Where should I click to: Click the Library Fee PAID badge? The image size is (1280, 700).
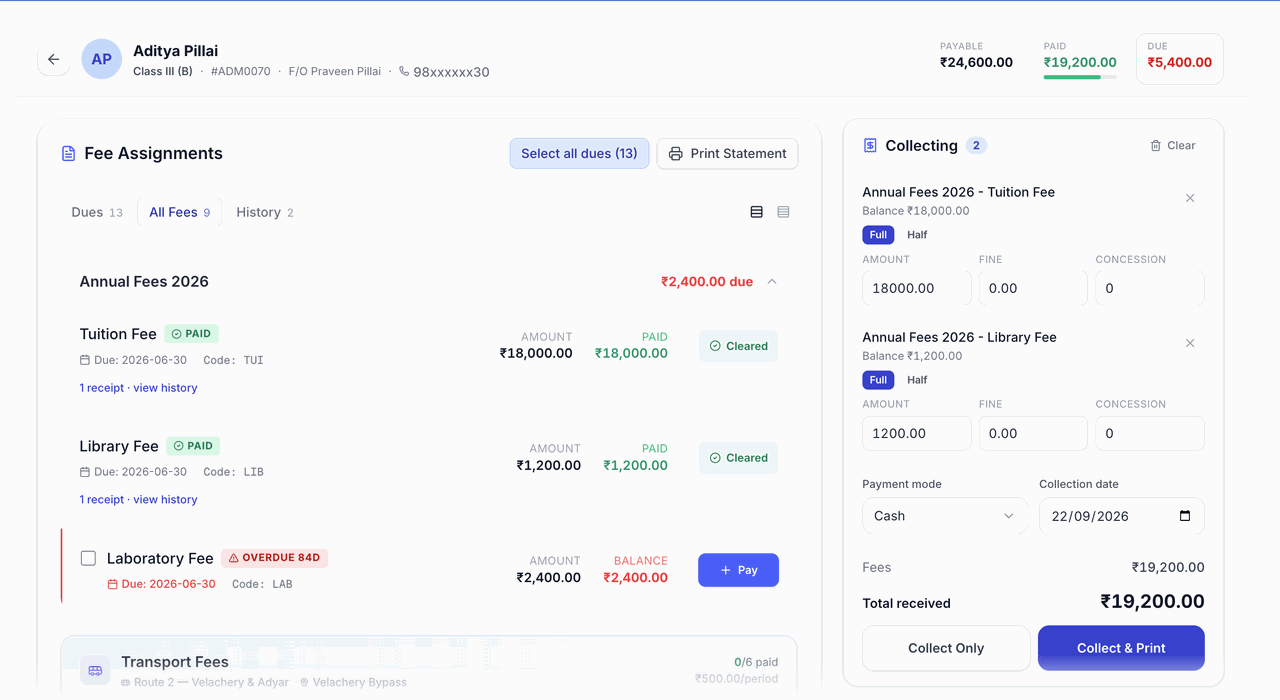(193, 446)
